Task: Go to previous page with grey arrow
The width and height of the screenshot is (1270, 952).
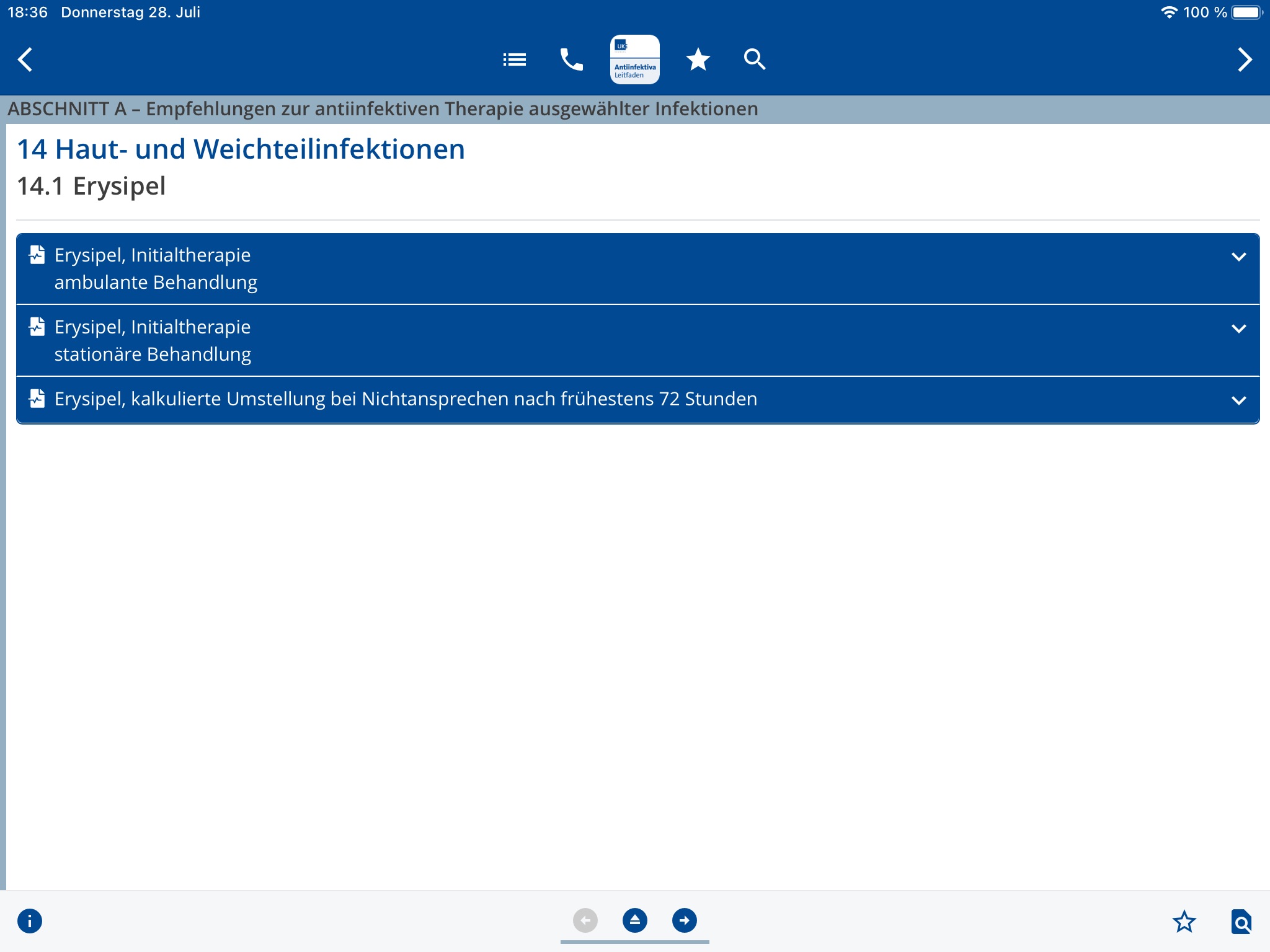Action: pyautogui.click(x=585, y=920)
